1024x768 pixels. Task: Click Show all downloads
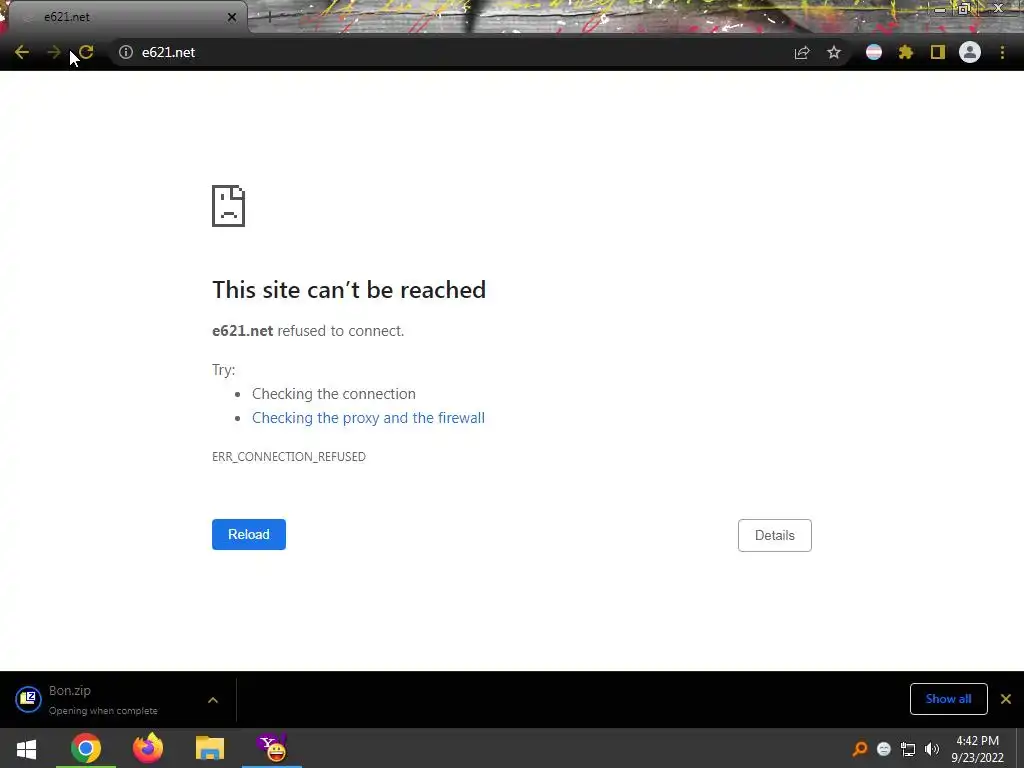(948, 699)
